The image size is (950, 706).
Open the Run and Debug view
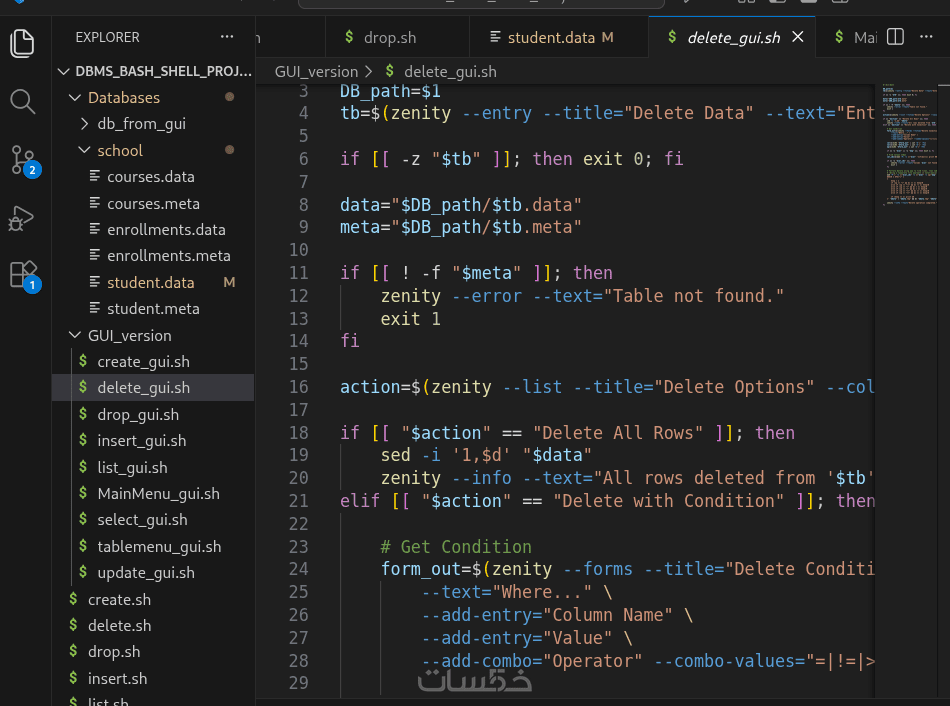[22, 217]
